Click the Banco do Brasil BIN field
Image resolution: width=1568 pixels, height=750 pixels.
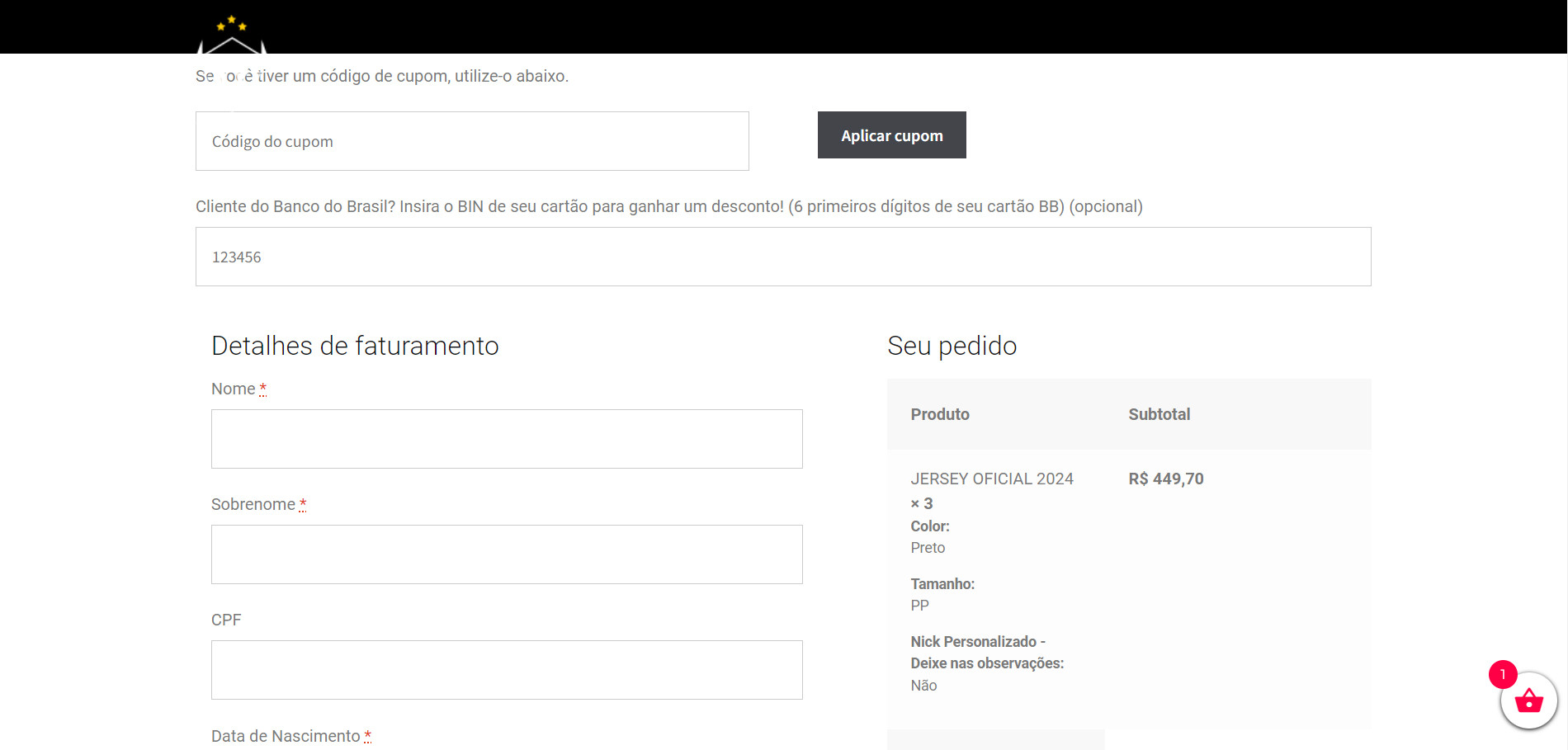[782, 257]
